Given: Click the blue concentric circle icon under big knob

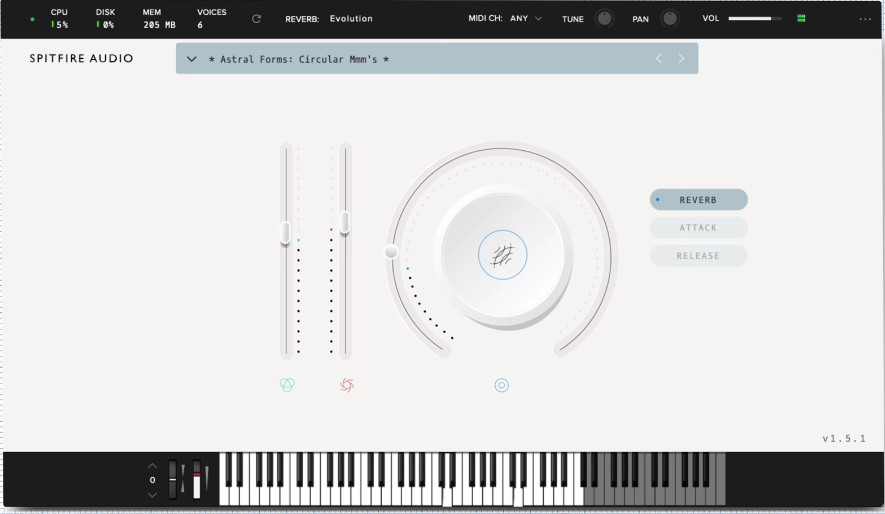Looking at the screenshot, I should pyautogui.click(x=502, y=385).
